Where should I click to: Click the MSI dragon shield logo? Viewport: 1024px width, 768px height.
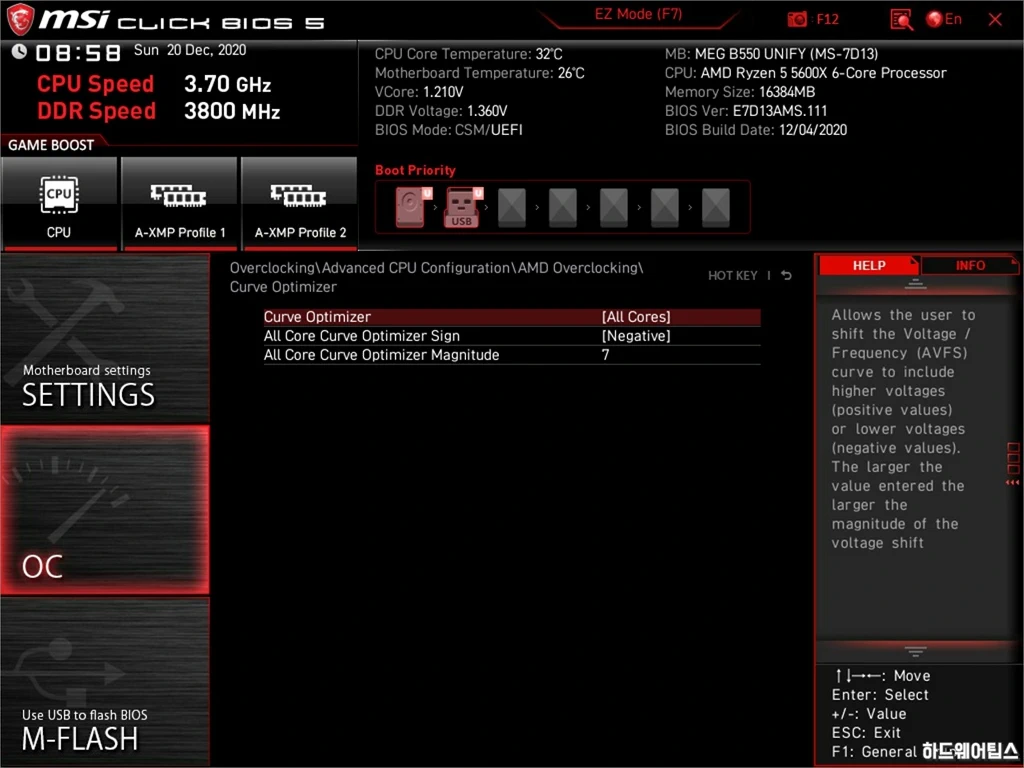pyautogui.click(x=20, y=20)
